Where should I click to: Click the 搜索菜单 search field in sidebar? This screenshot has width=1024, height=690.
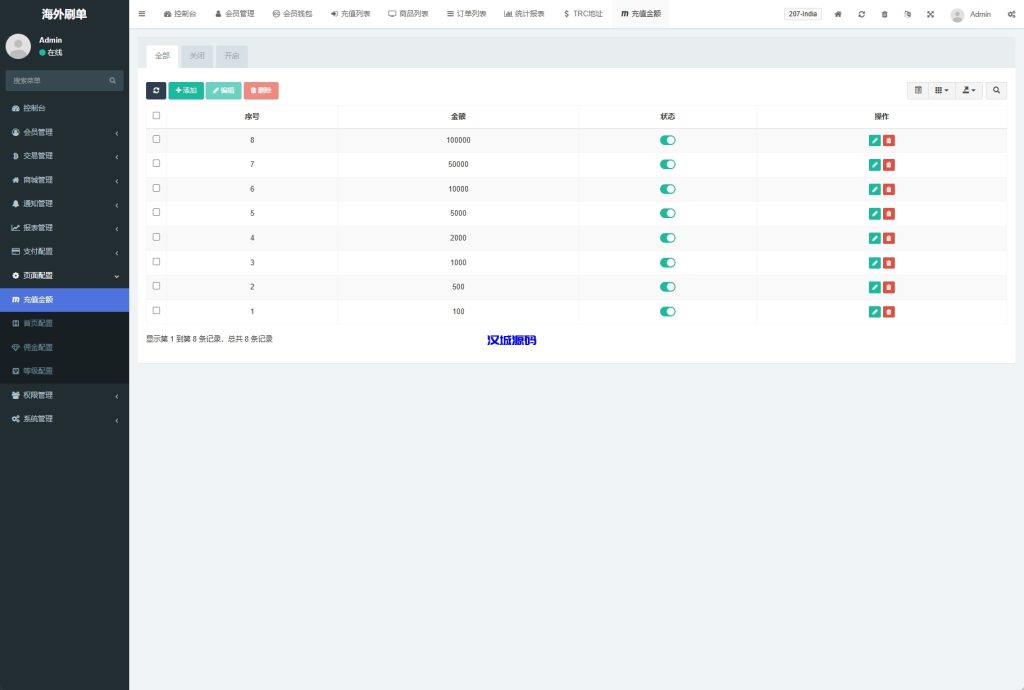pyautogui.click(x=60, y=80)
